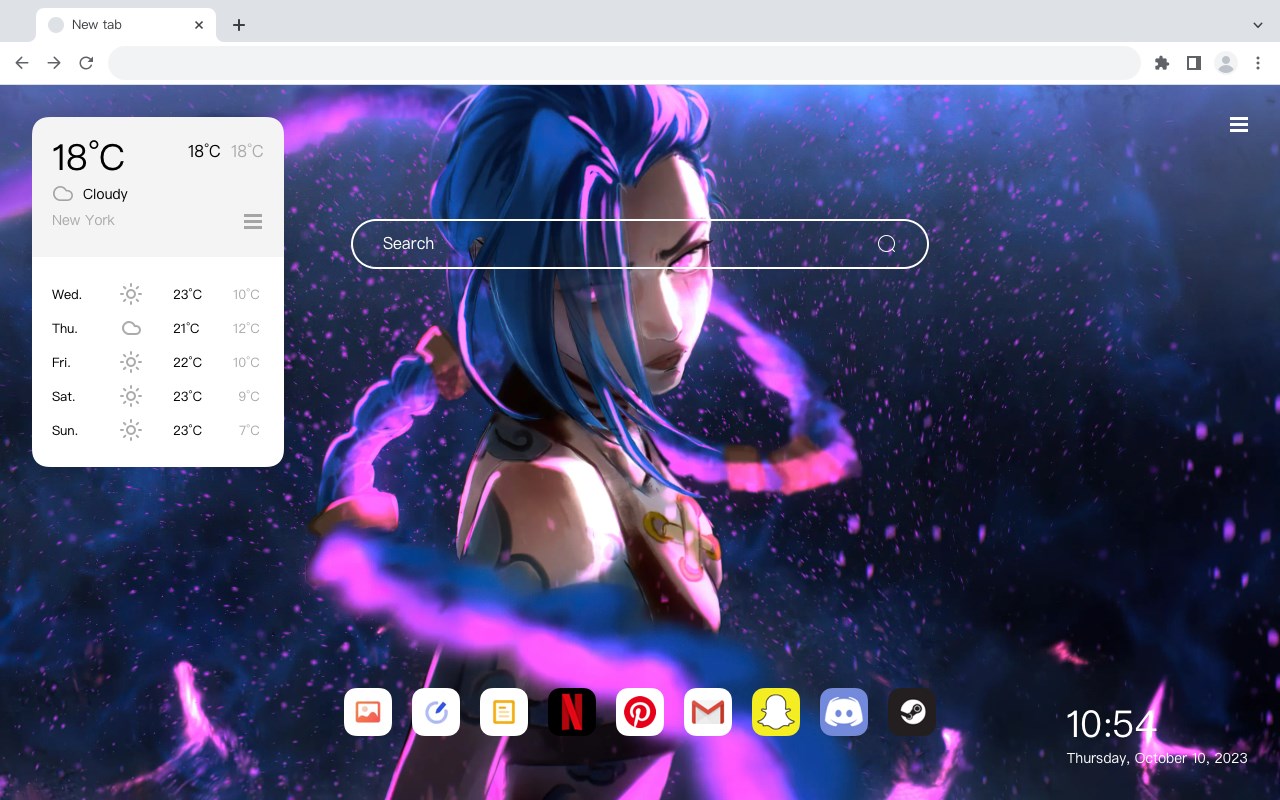1280x800 pixels.
Task: Click the Thu. forecast row label
Action: point(65,328)
